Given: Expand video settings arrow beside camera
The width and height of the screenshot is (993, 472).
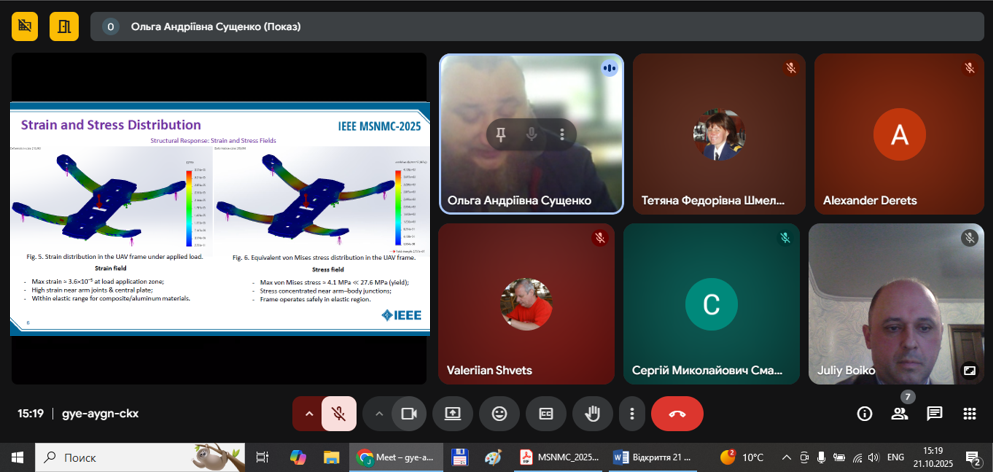Looking at the screenshot, I should coord(378,413).
